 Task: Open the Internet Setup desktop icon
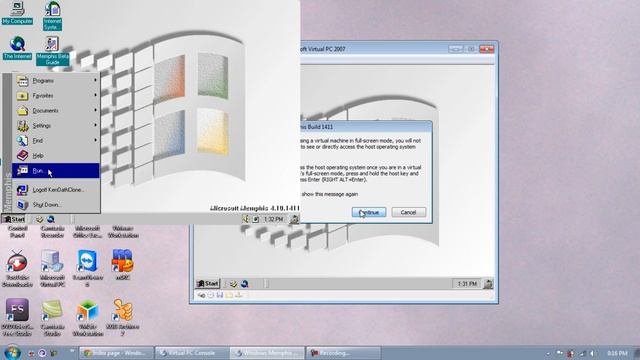(x=52, y=16)
